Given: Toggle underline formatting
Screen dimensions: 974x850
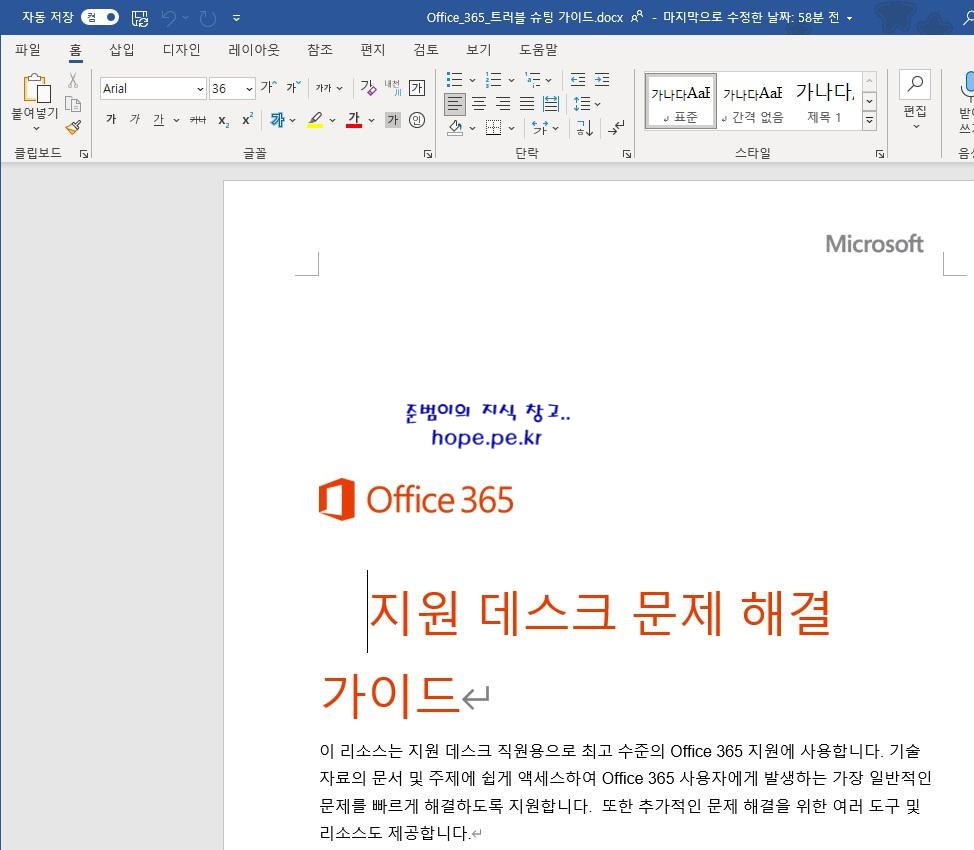Looking at the screenshot, I should click(x=159, y=119).
